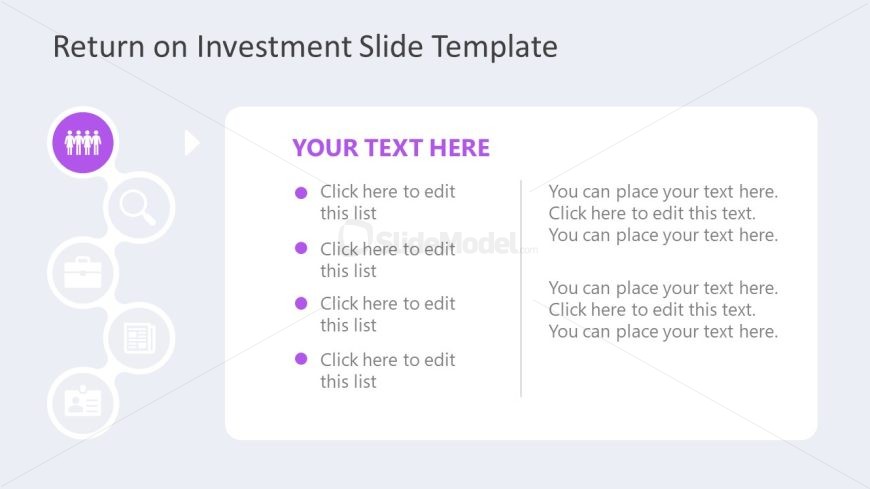Image resolution: width=870 pixels, height=489 pixels.
Task: Click the vertical divider line
Action: (x=521, y=288)
